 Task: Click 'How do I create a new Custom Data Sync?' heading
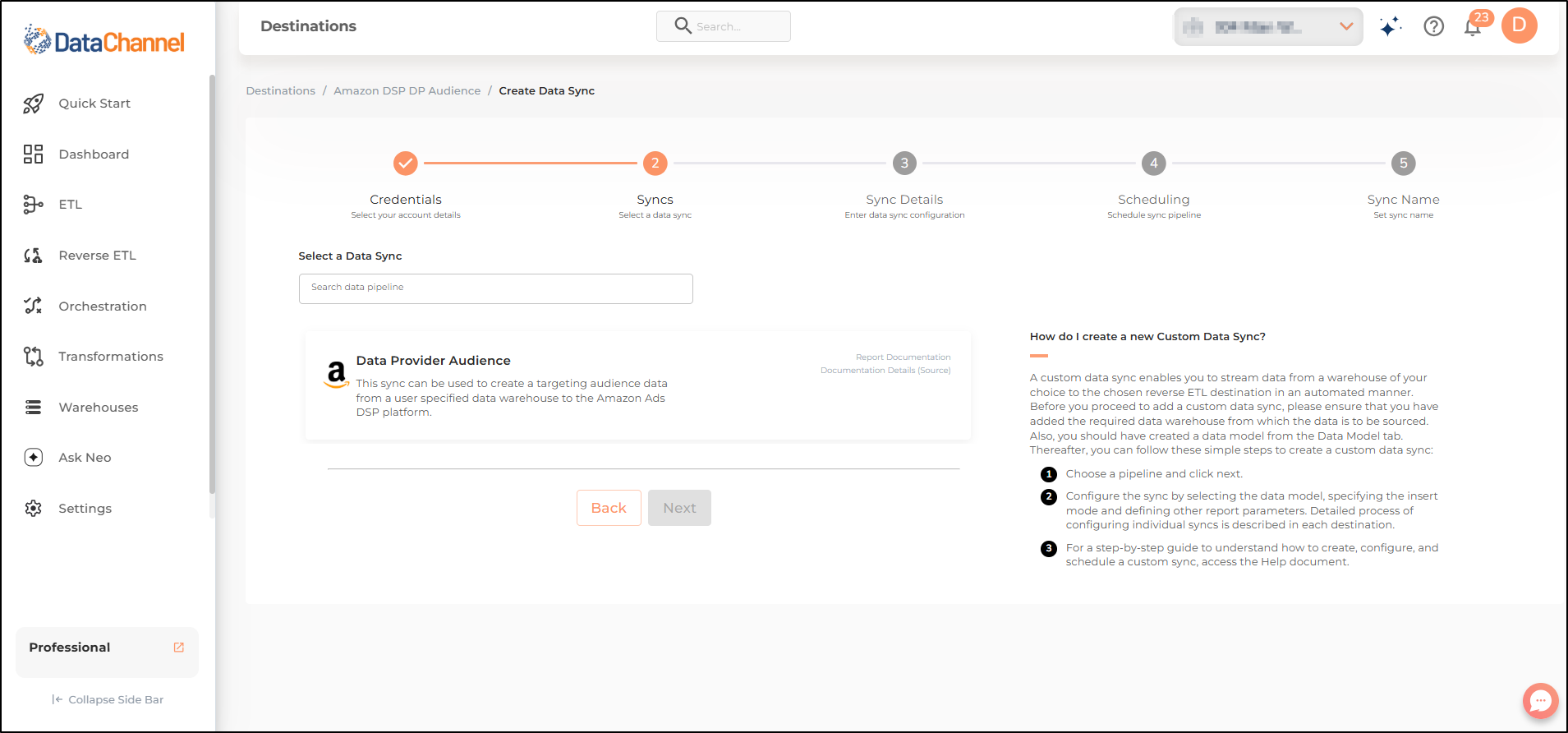tap(1147, 337)
